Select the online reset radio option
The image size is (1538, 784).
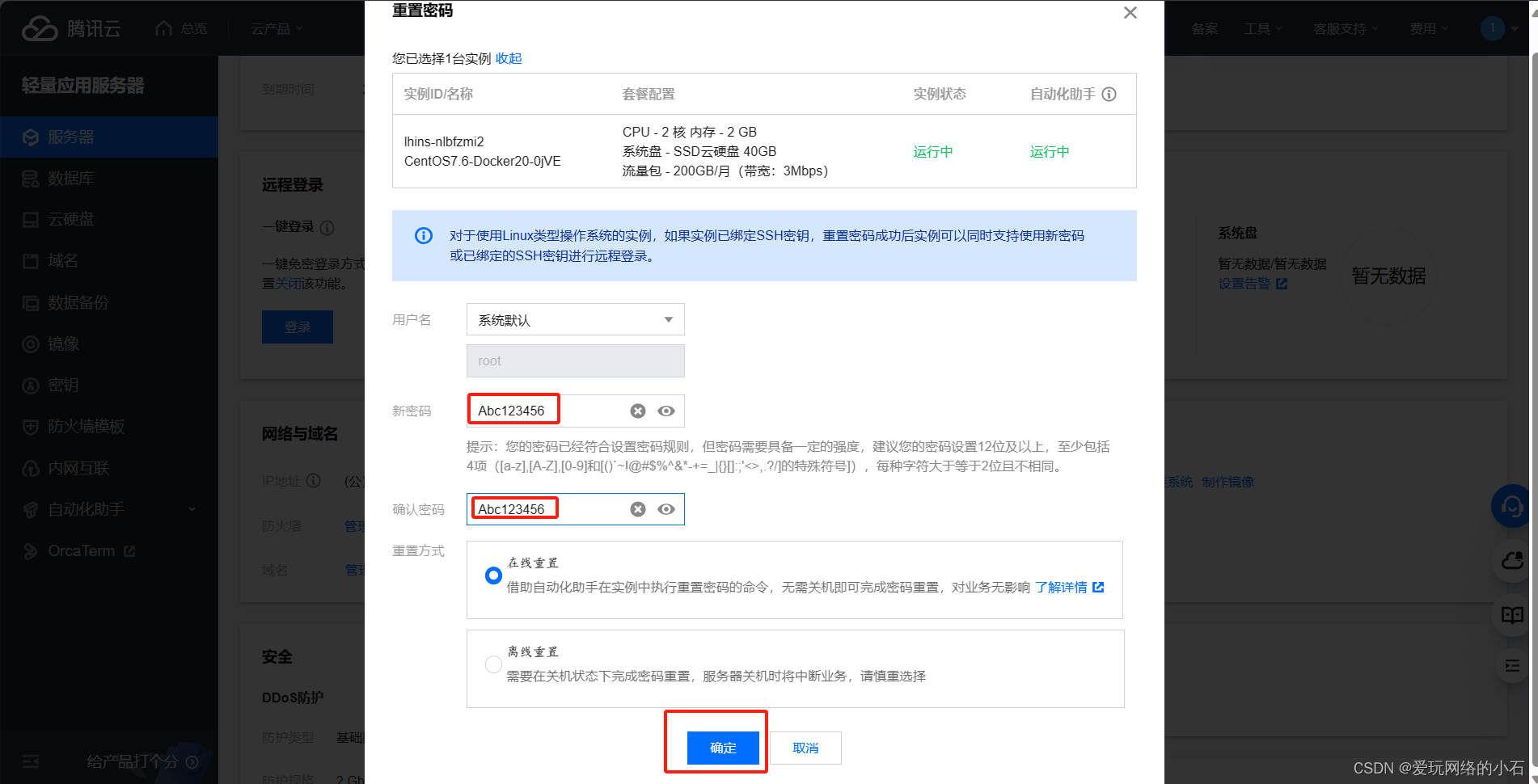click(x=493, y=575)
